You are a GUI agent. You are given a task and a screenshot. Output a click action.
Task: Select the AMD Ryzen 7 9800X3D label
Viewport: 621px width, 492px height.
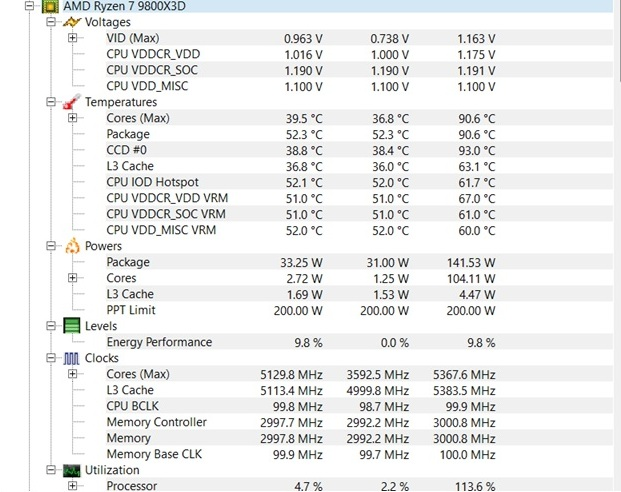124,6
